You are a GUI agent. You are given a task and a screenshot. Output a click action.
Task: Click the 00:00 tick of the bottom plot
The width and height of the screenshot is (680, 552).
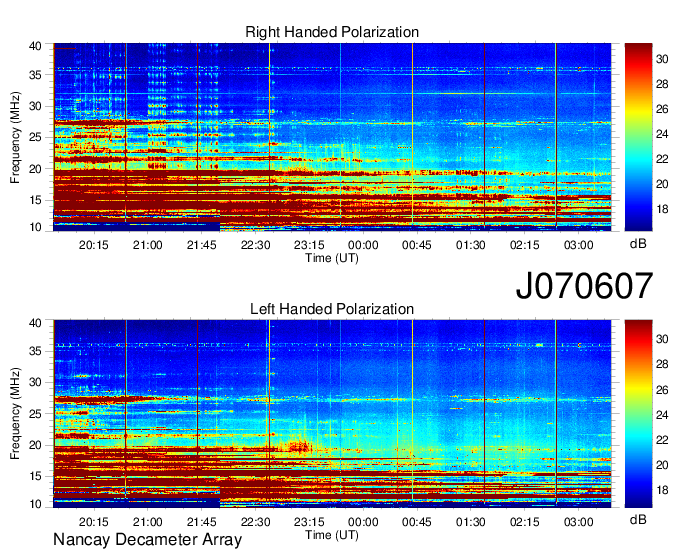pos(363,522)
